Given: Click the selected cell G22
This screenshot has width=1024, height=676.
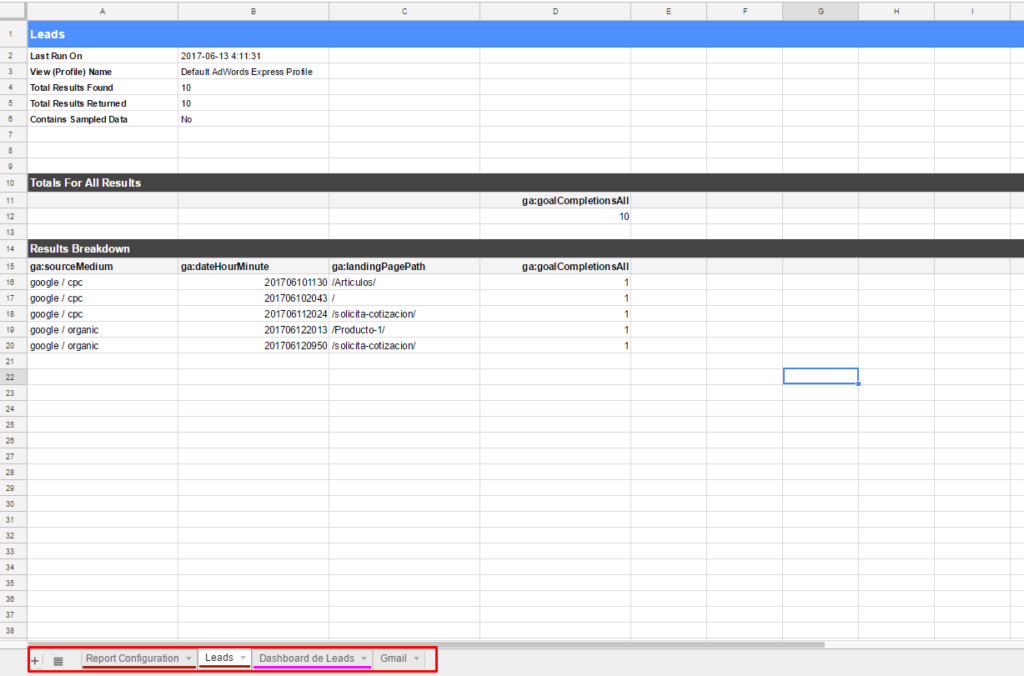Looking at the screenshot, I should pos(820,376).
